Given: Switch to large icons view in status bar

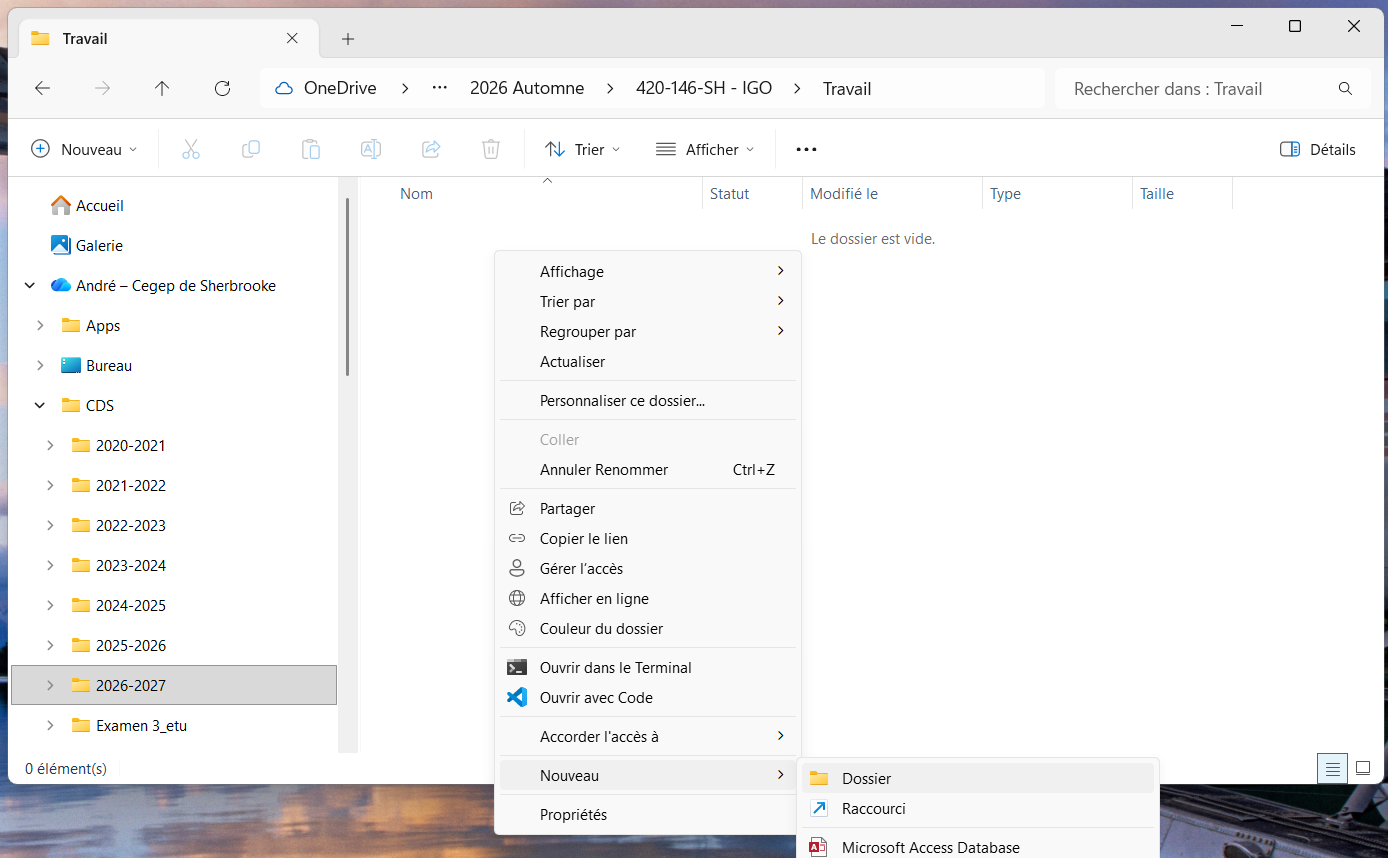Looking at the screenshot, I should point(1362,769).
